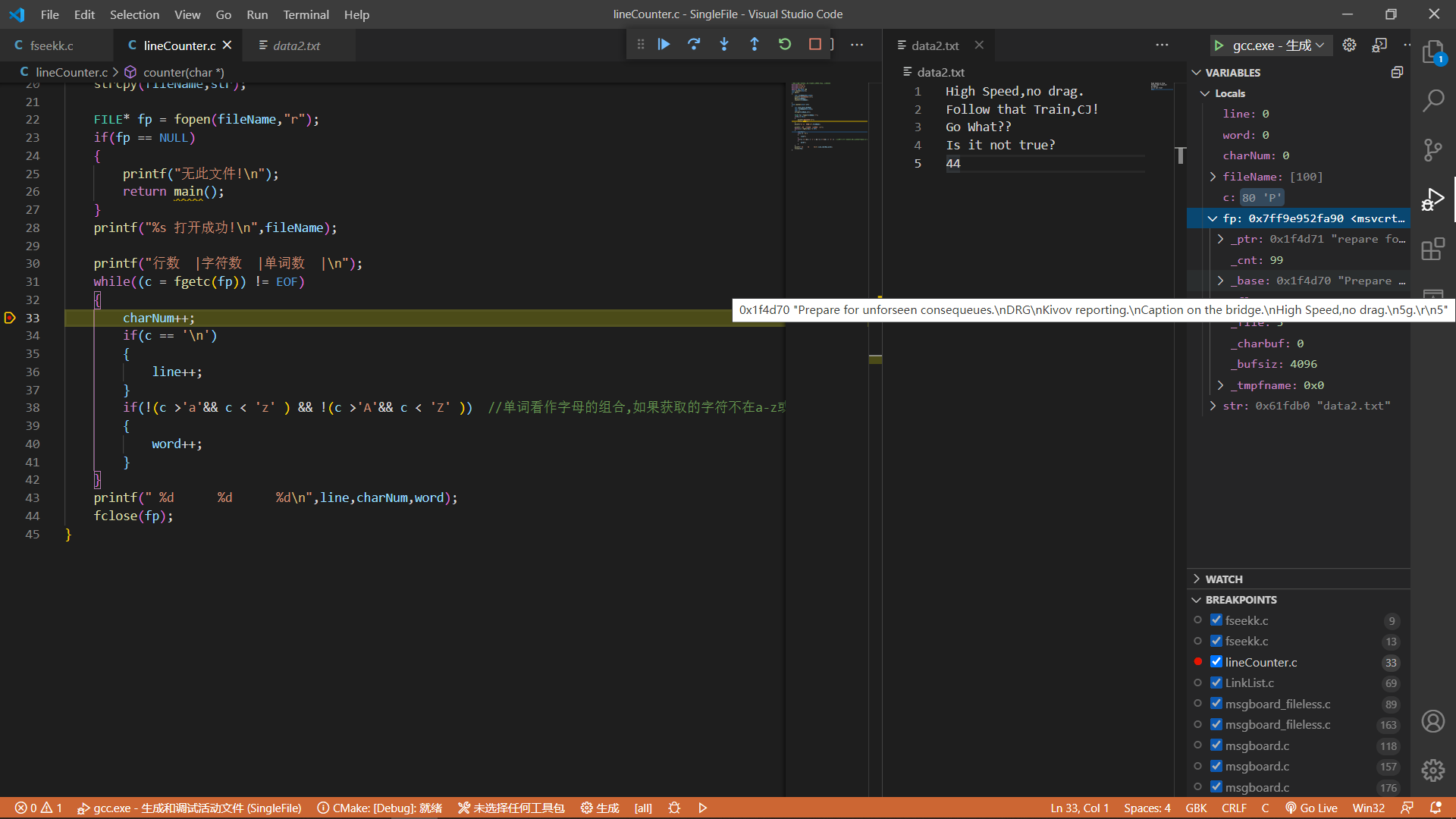Close the lineCounter.c tab
This screenshot has width=1456, height=819.
pyautogui.click(x=227, y=45)
